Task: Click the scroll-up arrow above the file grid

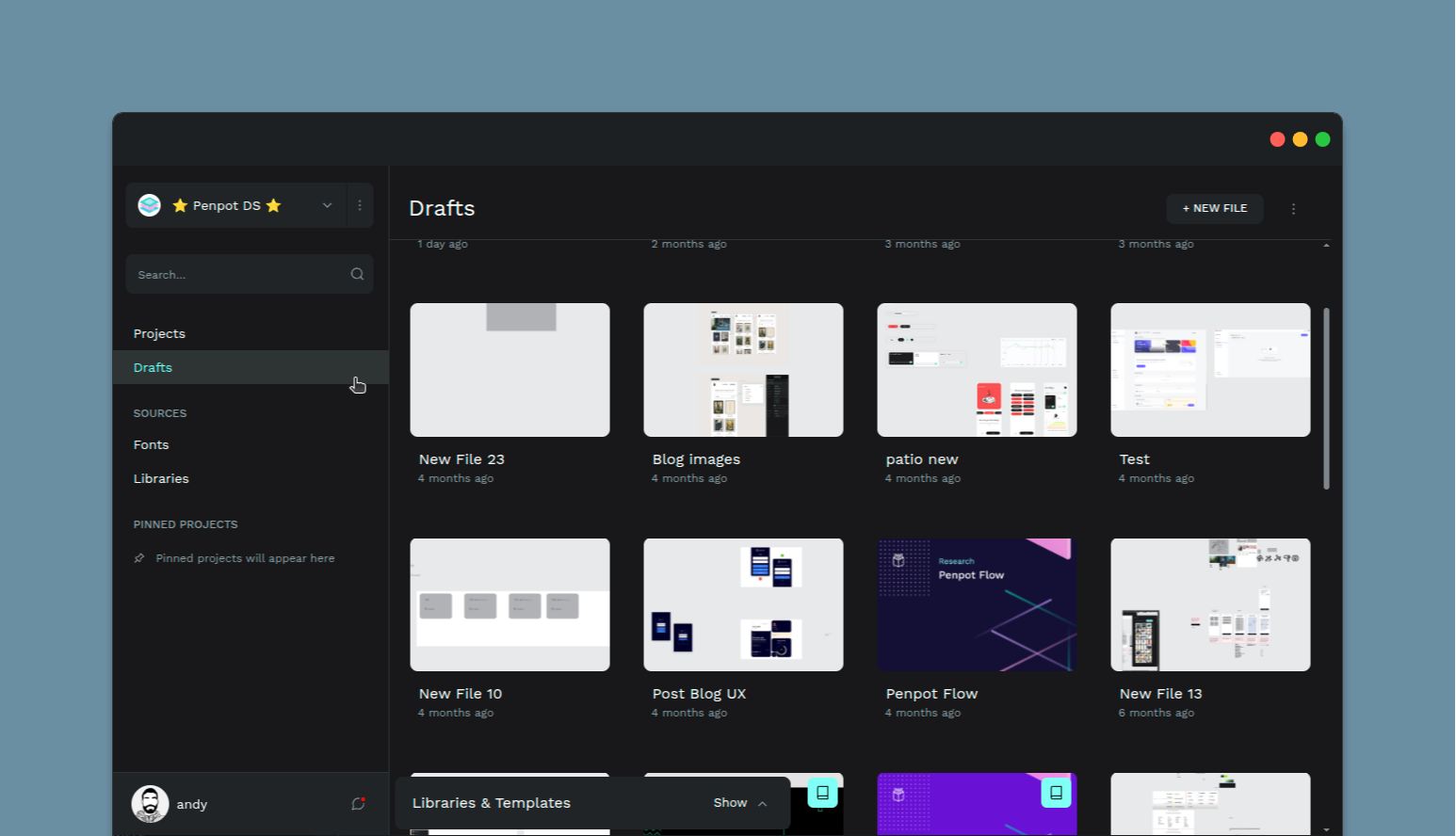Action: pos(1325,243)
